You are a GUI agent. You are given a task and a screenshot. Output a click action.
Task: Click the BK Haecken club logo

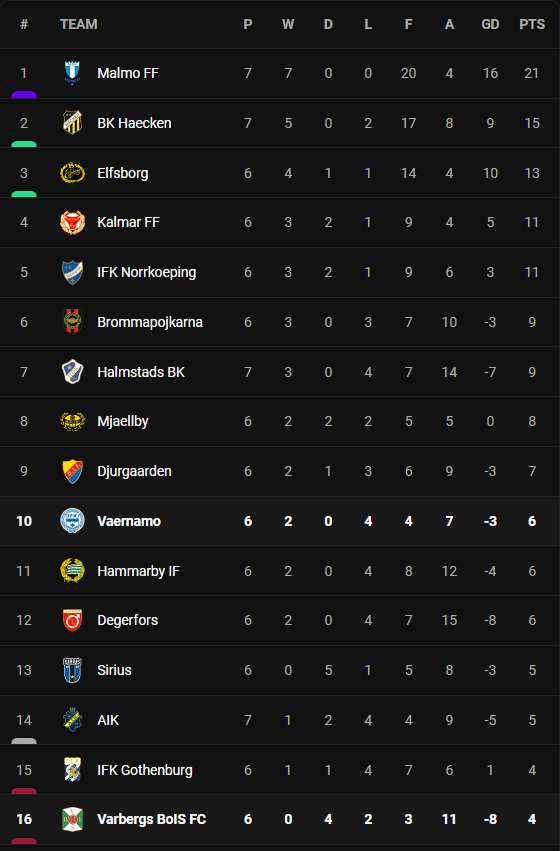(x=72, y=123)
